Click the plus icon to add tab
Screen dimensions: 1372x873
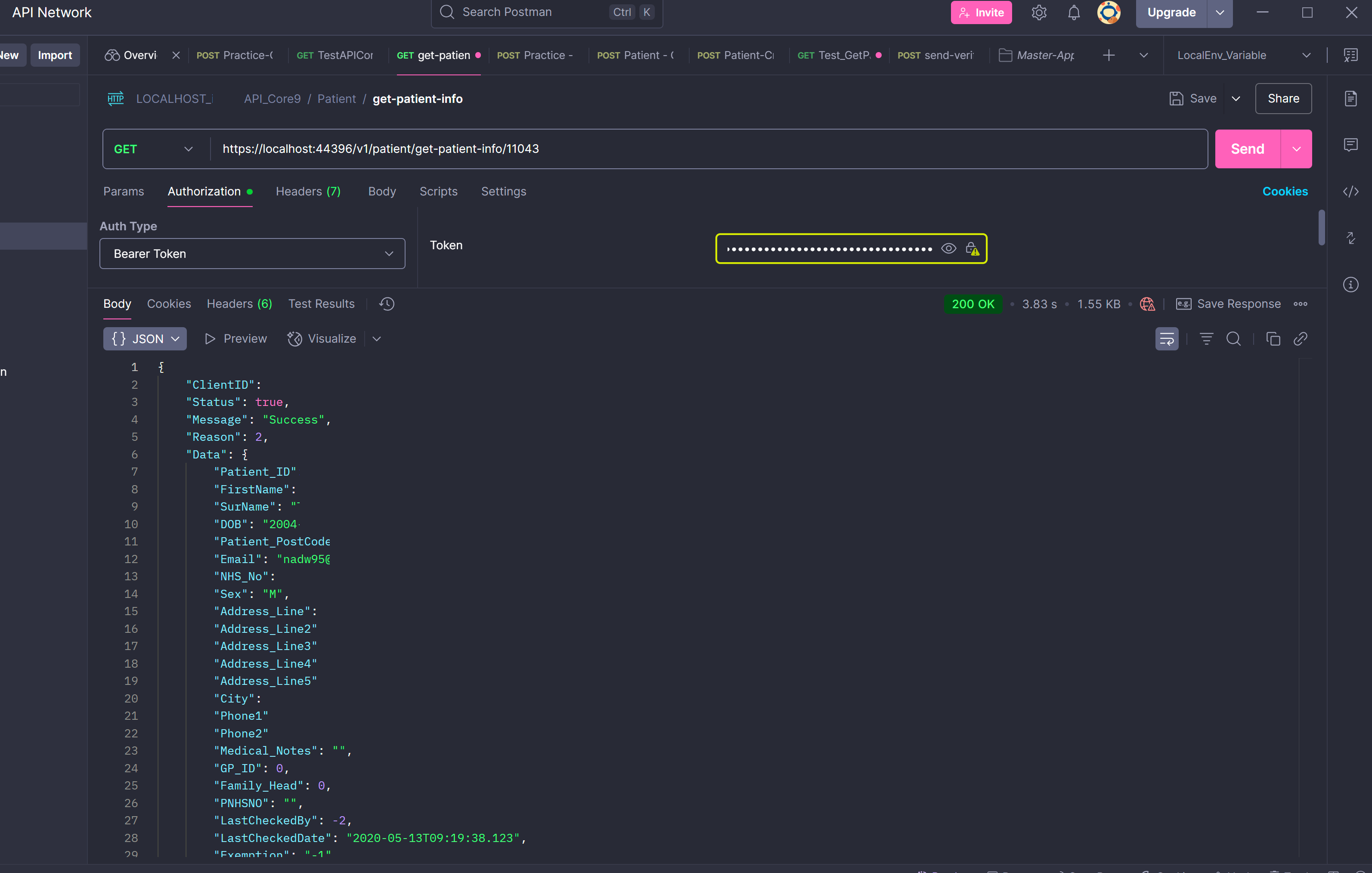pyautogui.click(x=1108, y=55)
